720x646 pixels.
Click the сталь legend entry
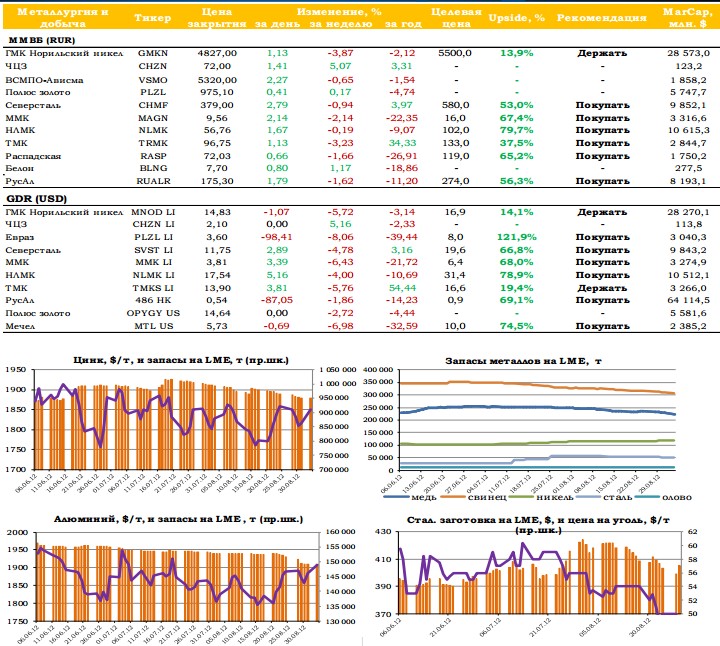[x=604, y=497]
